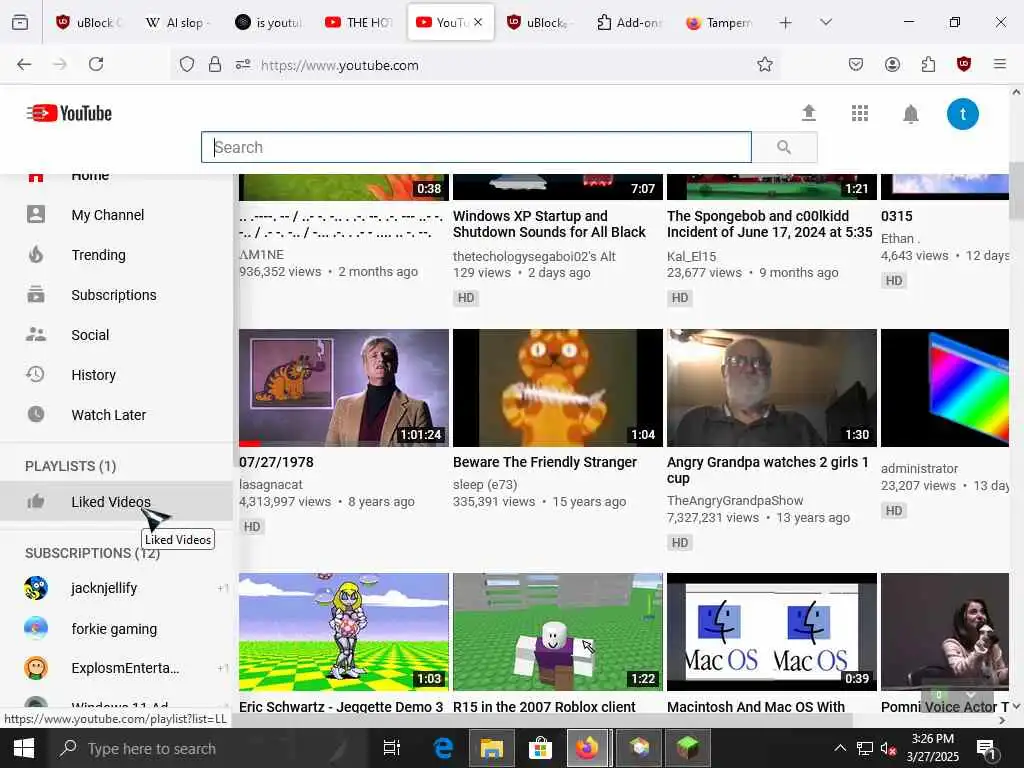The image size is (1024, 768).
Task: Open Task View on the taskbar
Action: (391, 748)
